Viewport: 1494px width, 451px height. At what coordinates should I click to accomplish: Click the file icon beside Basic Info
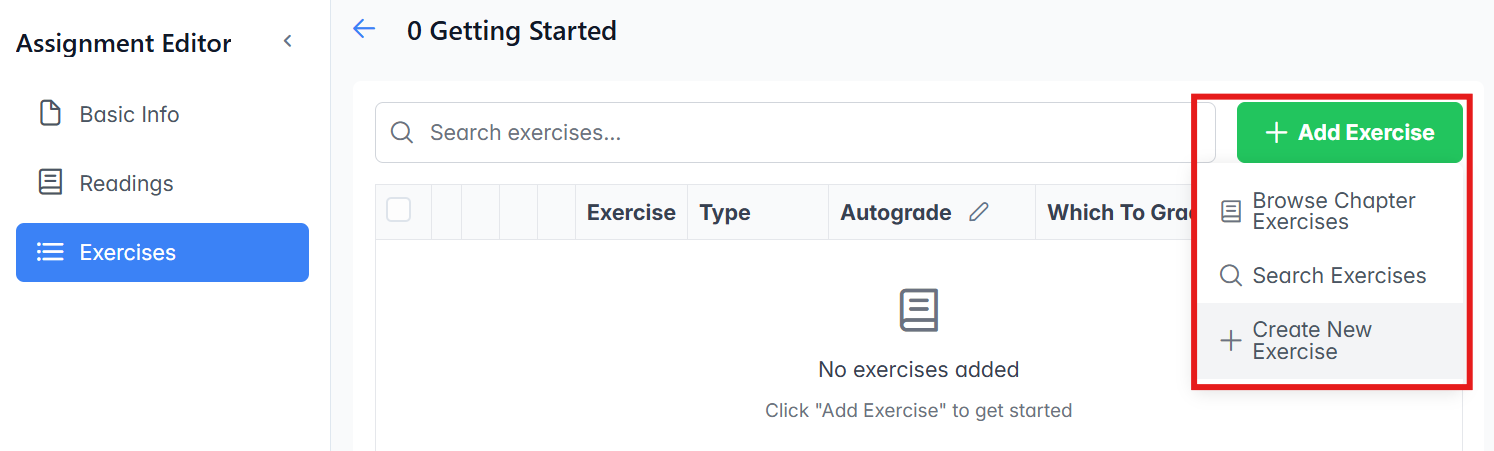50,114
